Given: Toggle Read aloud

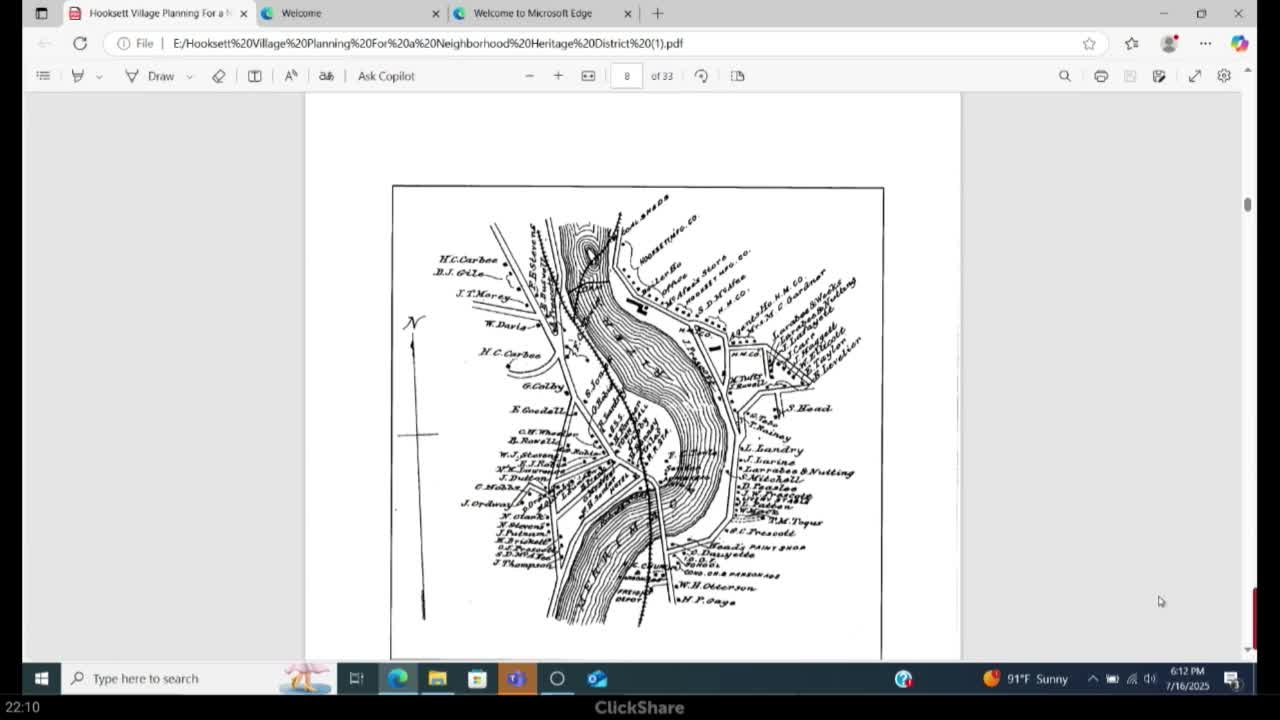Looking at the screenshot, I should [291, 76].
